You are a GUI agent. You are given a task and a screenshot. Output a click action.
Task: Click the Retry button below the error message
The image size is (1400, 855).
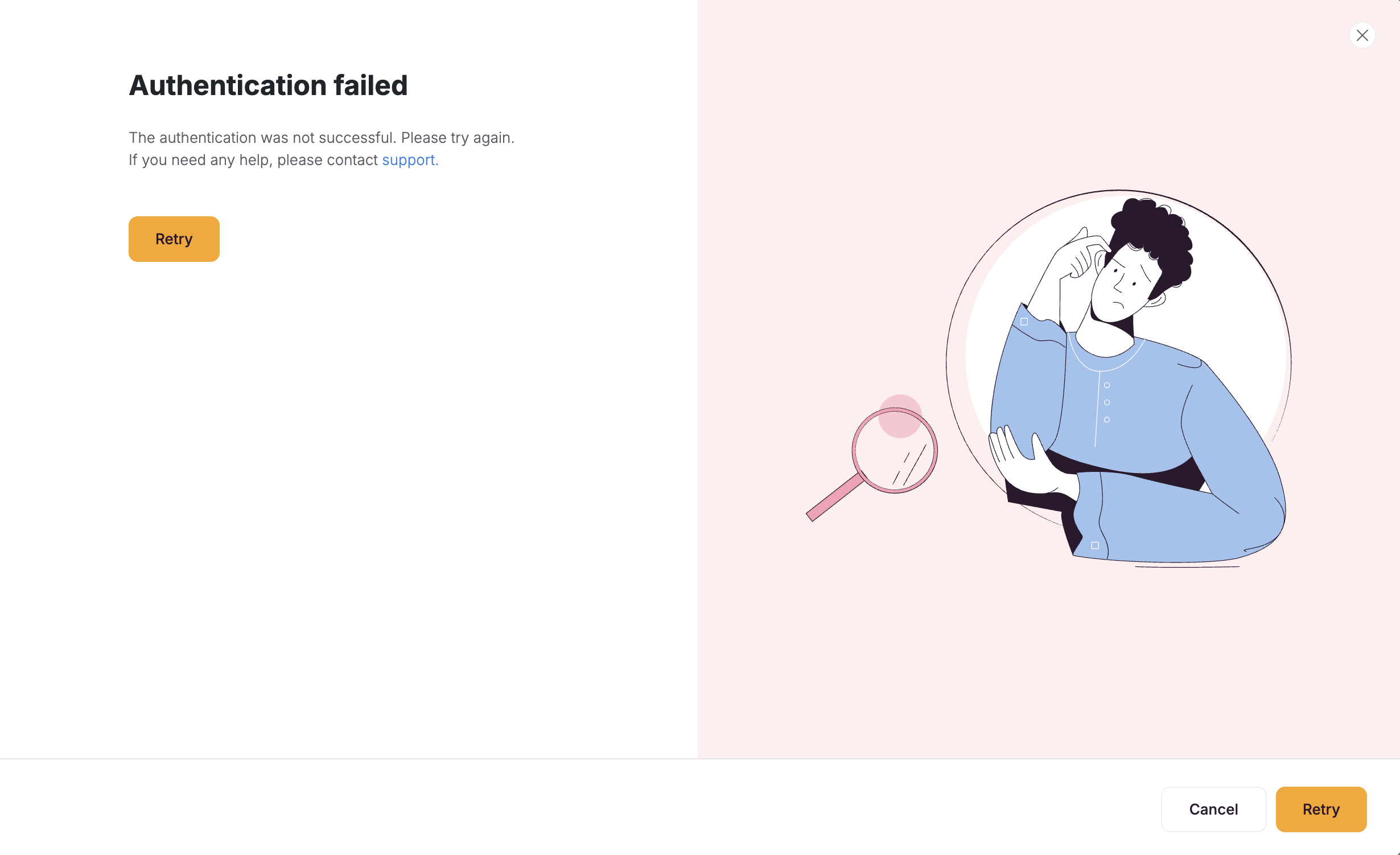click(174, 239)
